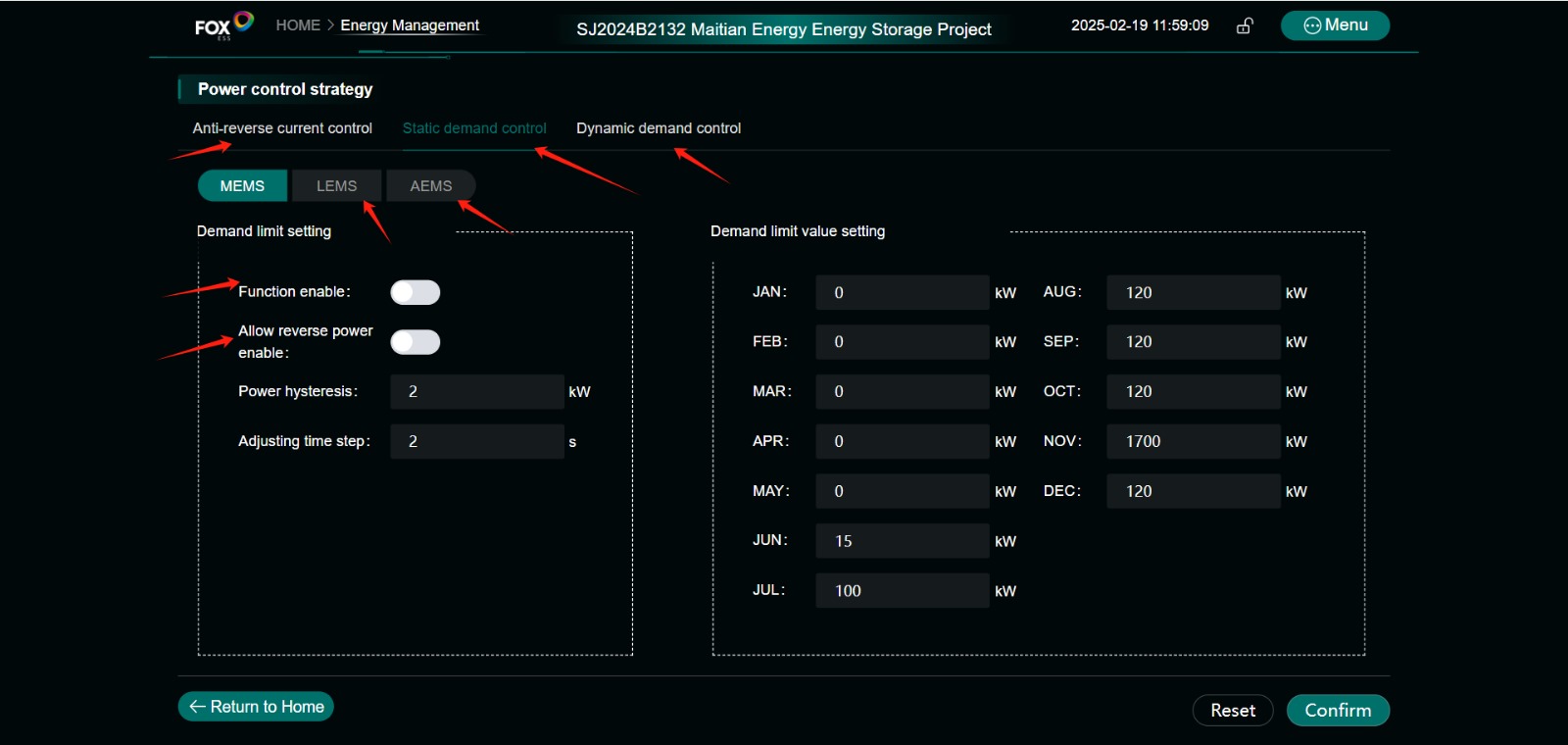Edit the Power hysteresis field
Viewport: 1568px width, 745px height.
pos(477,391)
